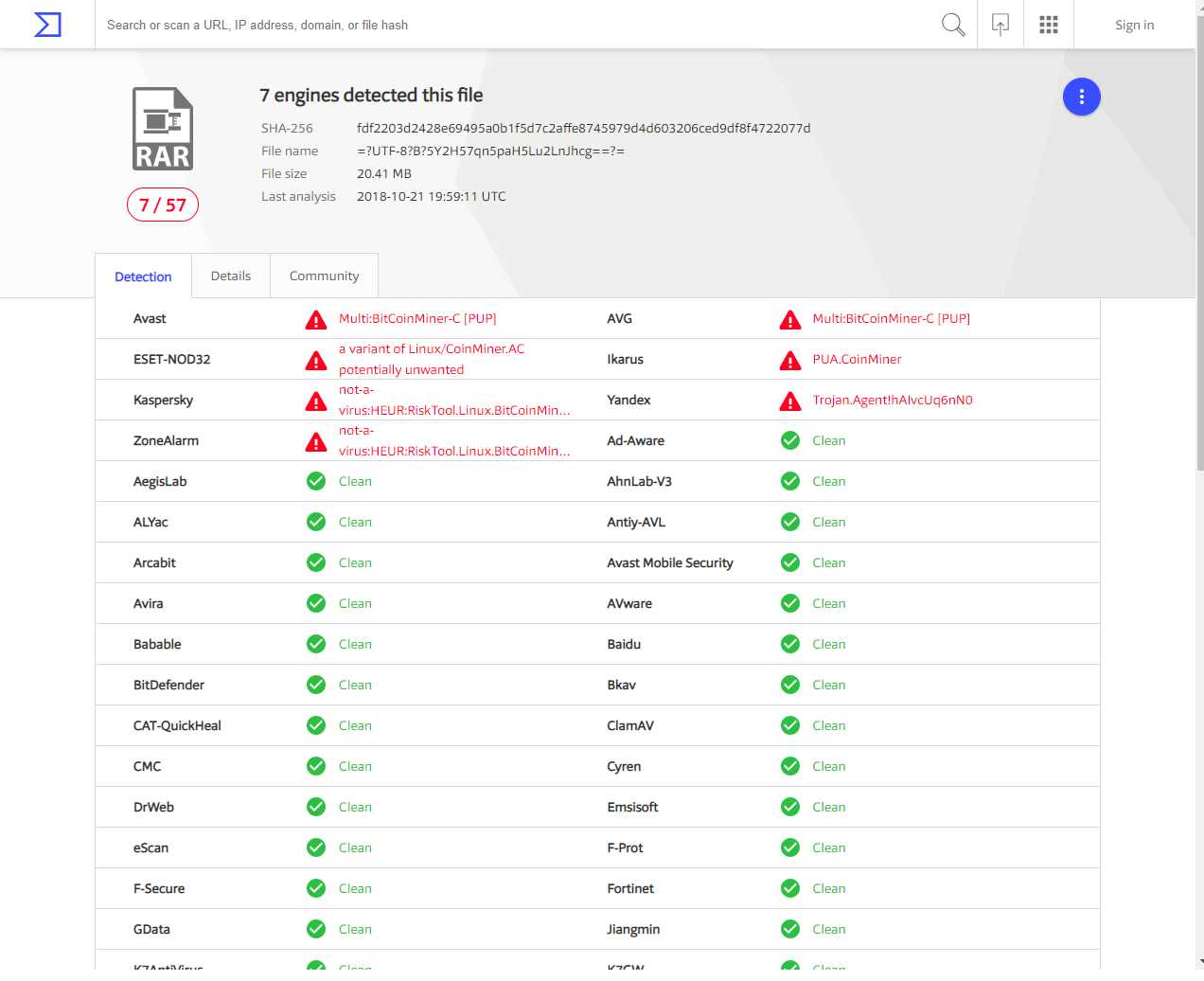This screenshot has height=981, width=1204.
Task: Click the 20.41 MB file size
Action: [x=384, y=173]
